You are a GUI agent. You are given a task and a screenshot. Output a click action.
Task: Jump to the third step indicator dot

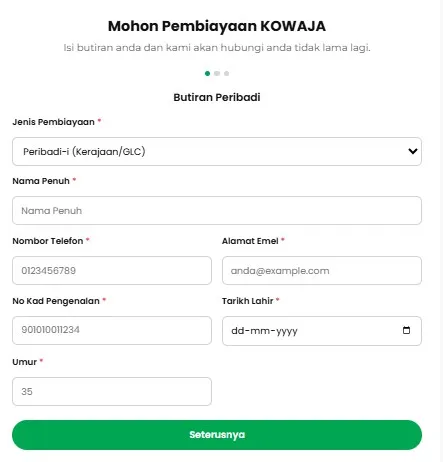coord(226,73)
